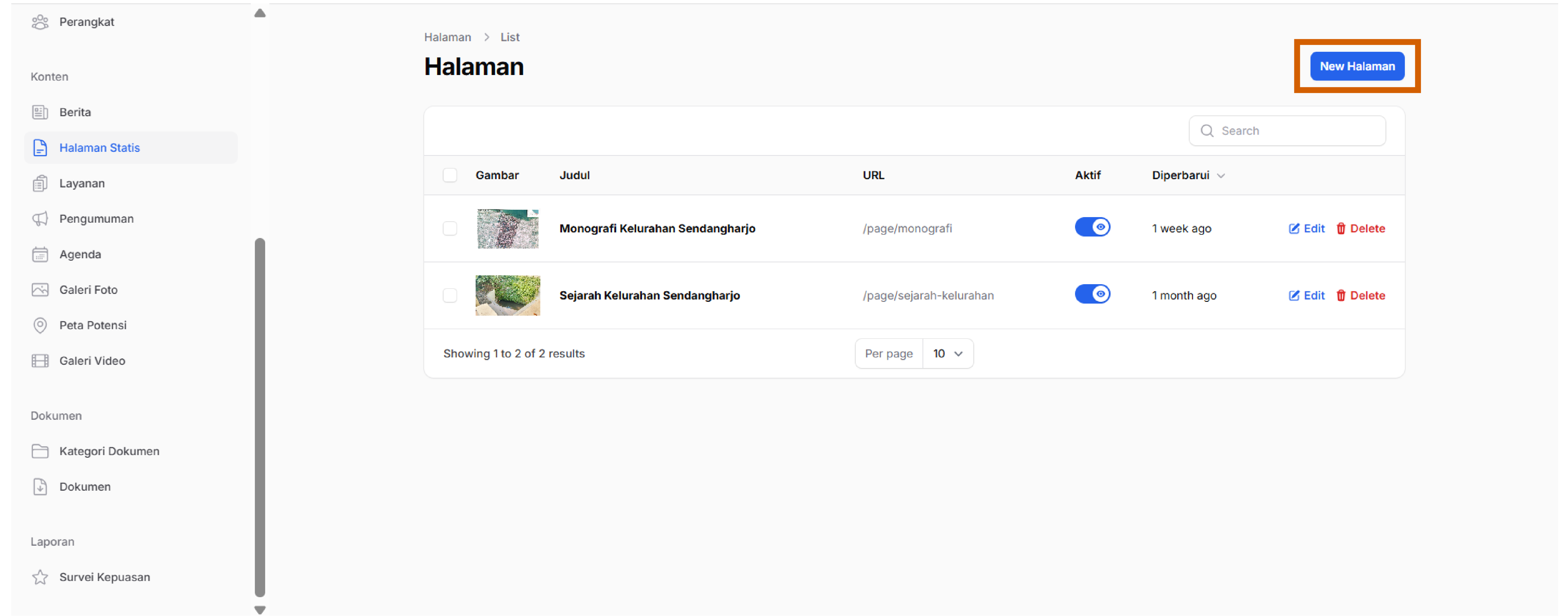This screenshot has width=1568, height=616.
Task: Select the Monografi Kelurahan Sendangharjo row checkbox
Action: [x=450, y=229]
